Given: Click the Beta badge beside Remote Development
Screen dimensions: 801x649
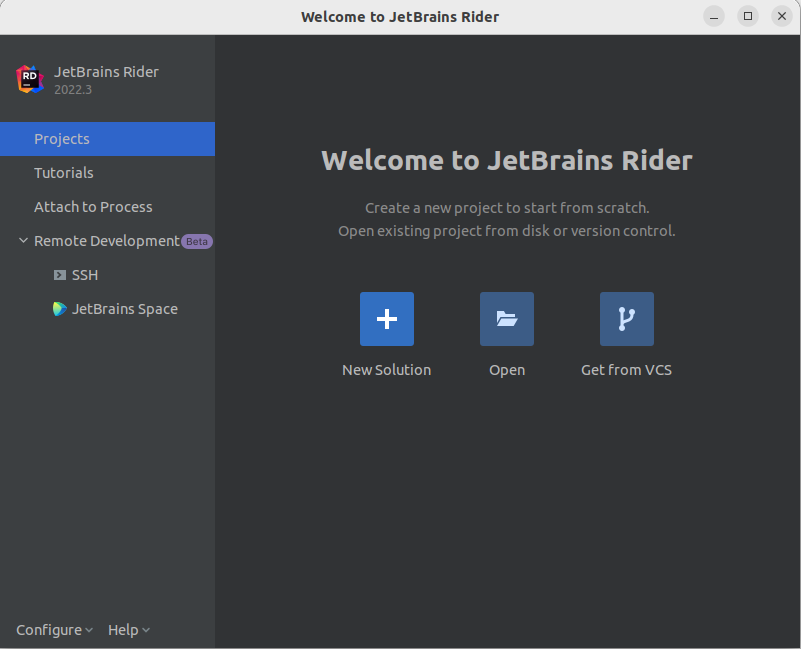Looking at the screenshot, I should click(197, 241).
